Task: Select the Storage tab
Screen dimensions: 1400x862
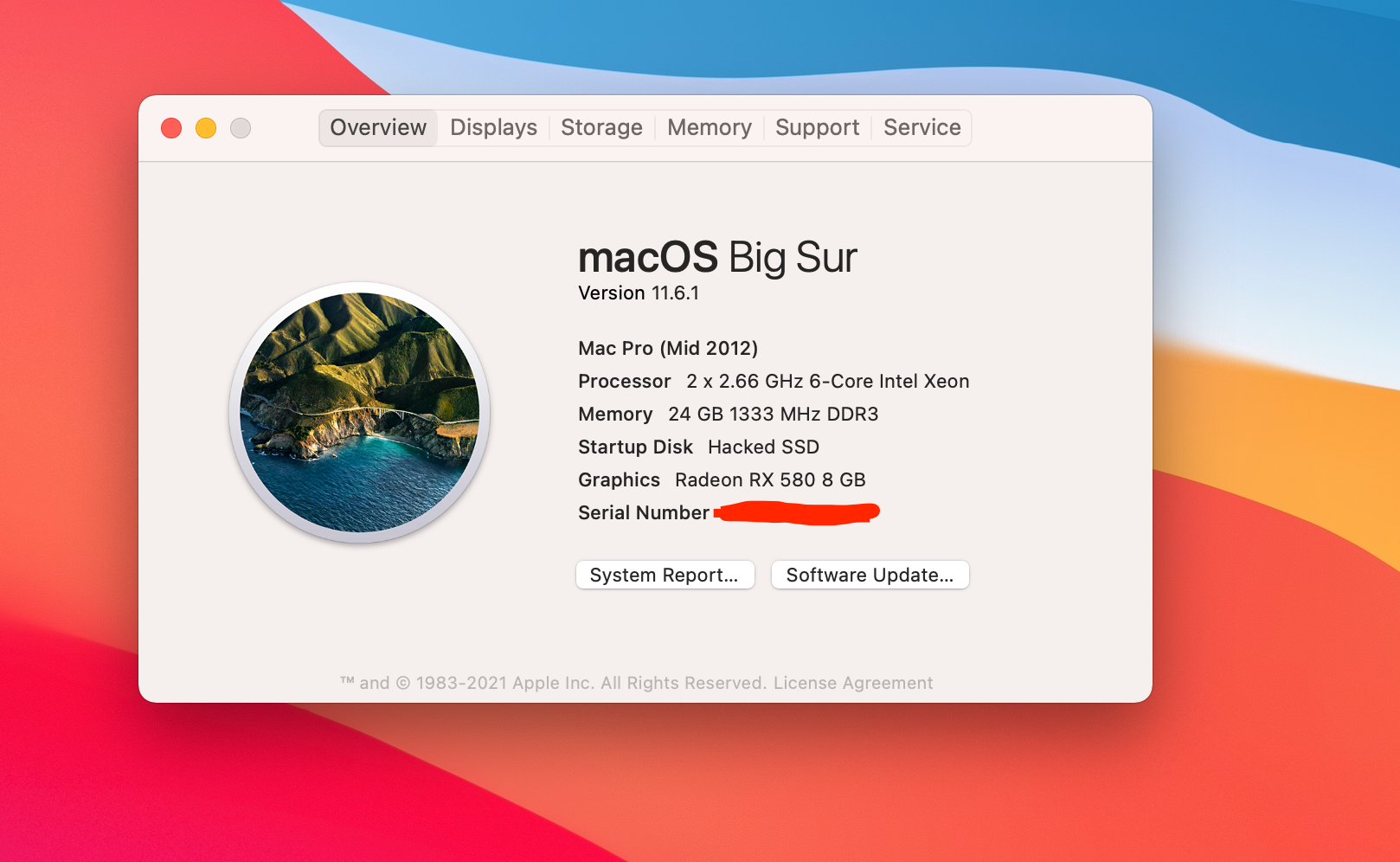Action: click(x=601, y=128)
